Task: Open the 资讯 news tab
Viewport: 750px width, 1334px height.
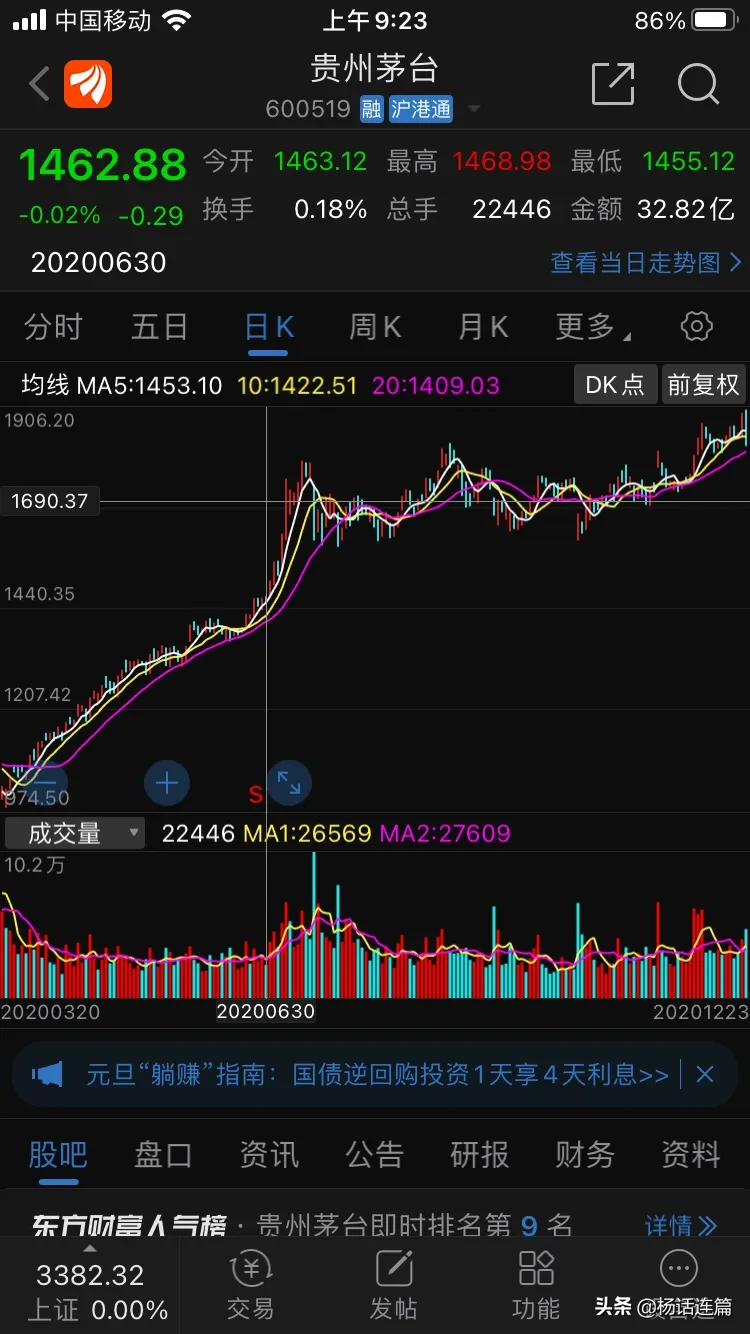Action: (x=269, y=1155)
